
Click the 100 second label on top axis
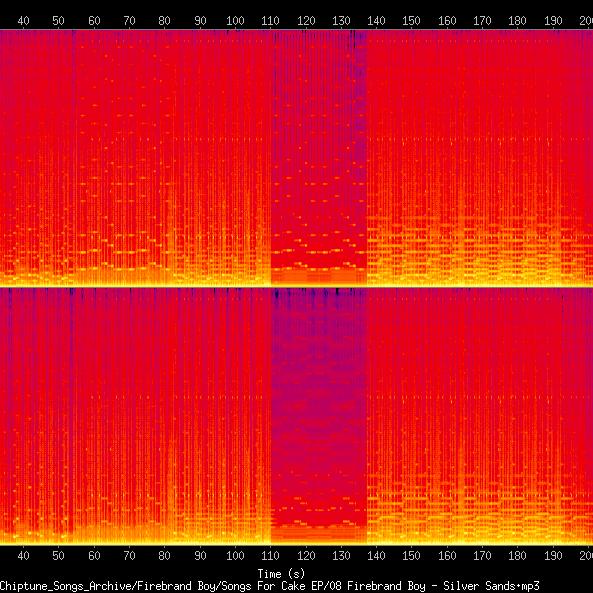click(x=235, y=21)
